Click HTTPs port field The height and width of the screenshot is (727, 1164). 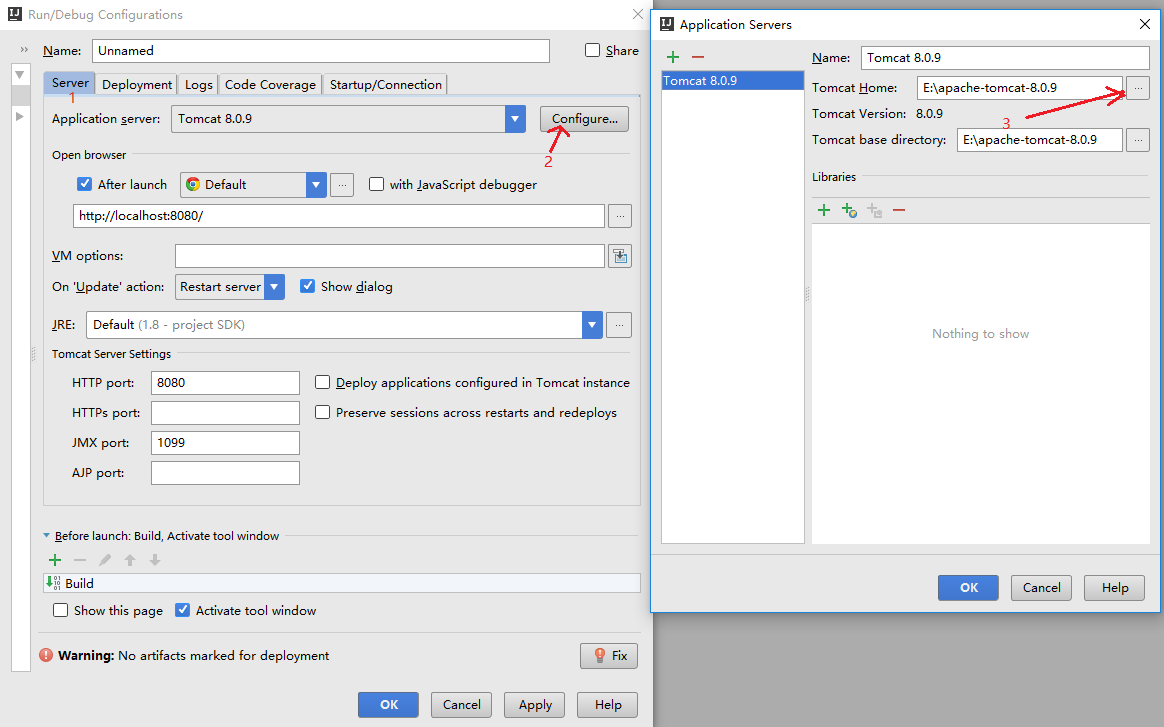click(x=225, y=413)
